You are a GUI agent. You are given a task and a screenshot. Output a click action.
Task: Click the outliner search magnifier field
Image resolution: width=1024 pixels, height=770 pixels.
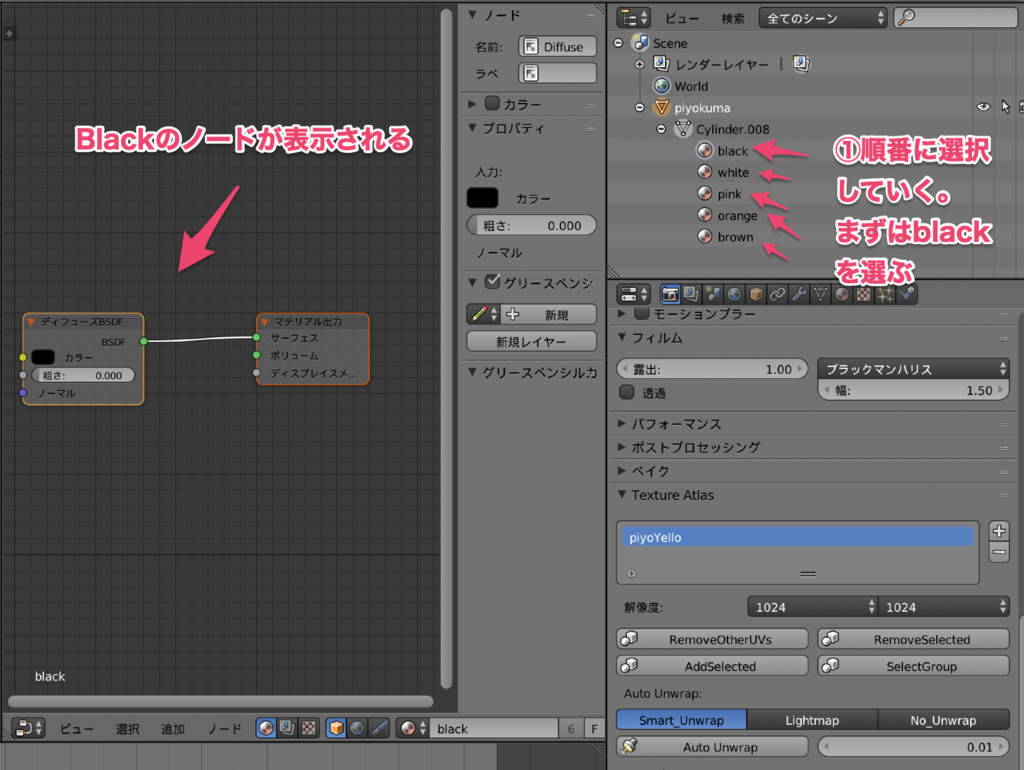955,18
